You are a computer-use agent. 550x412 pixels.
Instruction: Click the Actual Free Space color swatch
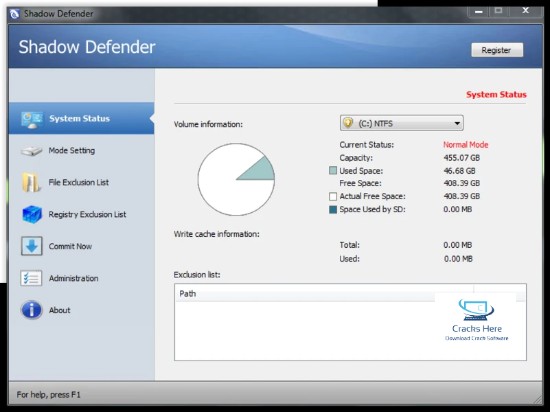(x=333, y=196)
